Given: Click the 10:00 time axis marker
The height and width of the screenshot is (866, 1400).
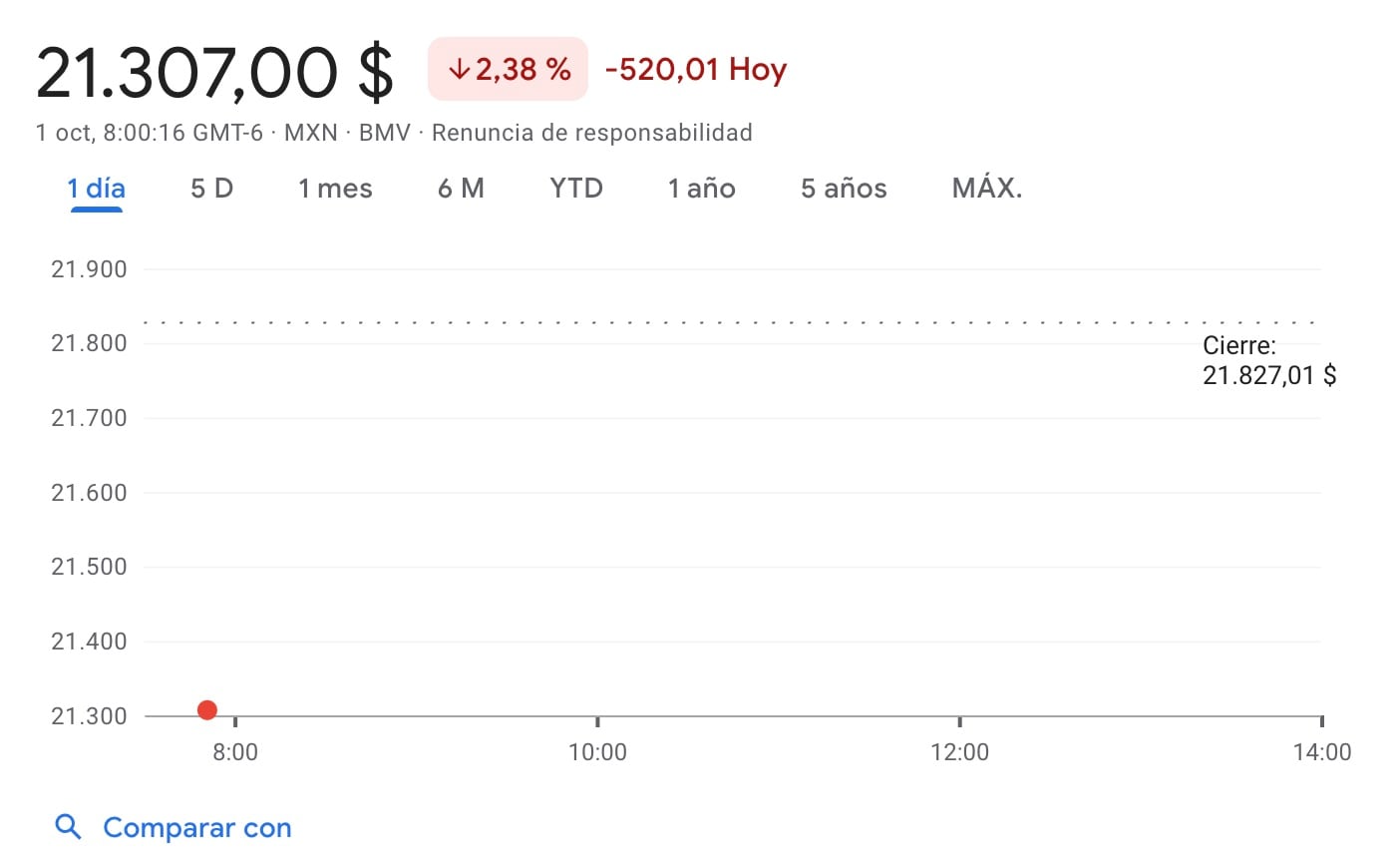Looking at the screenshot, I should (597, 752).
